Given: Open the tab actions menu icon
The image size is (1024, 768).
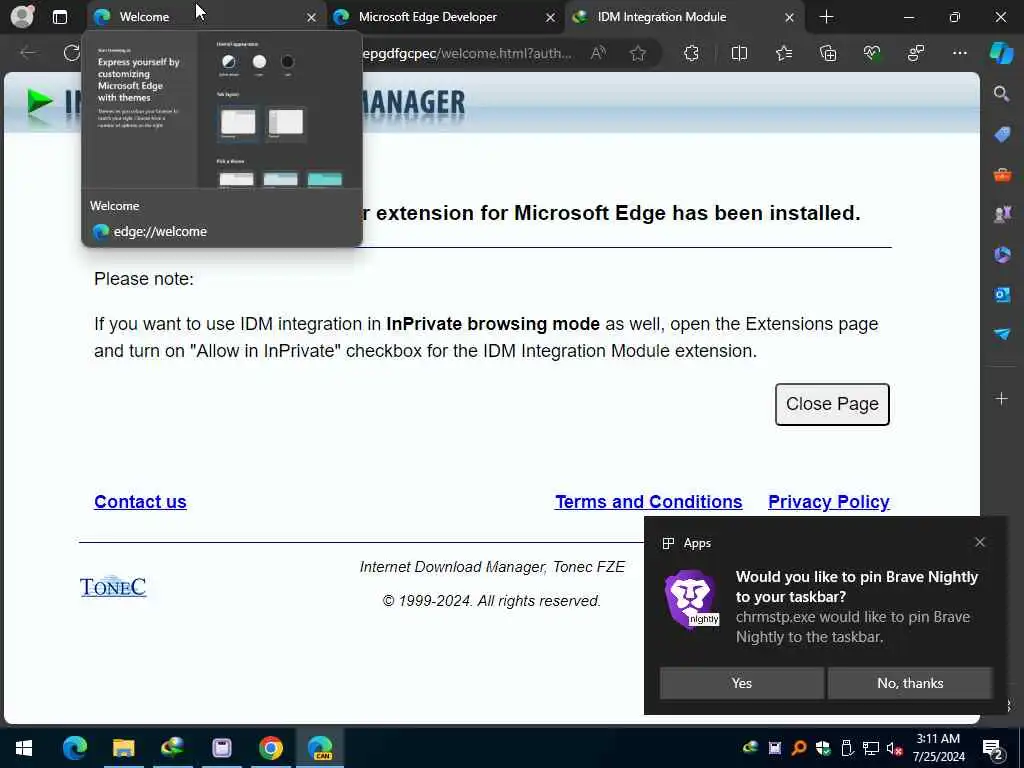Looking at the screenshot, I should tap(59, 17).
